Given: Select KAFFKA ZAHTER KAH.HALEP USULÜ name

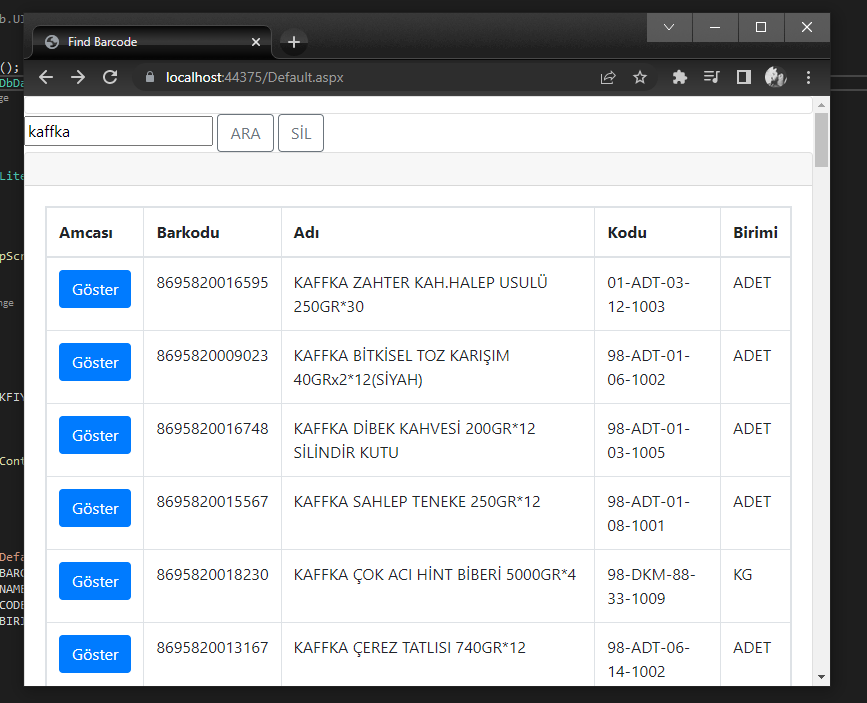Looking at the screenshot, I should 420,294.
